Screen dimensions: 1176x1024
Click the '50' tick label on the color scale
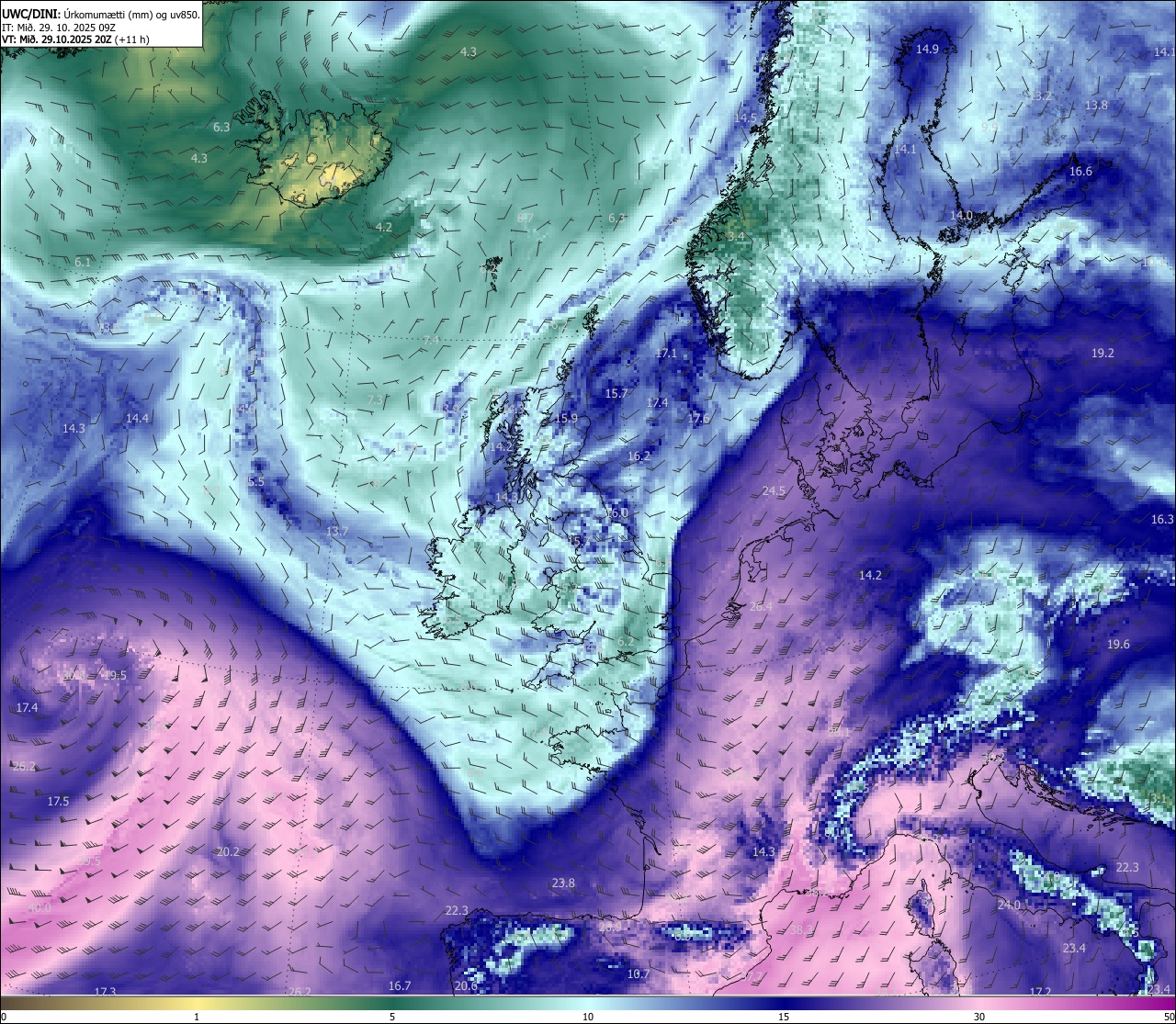click(1170, 1018)
